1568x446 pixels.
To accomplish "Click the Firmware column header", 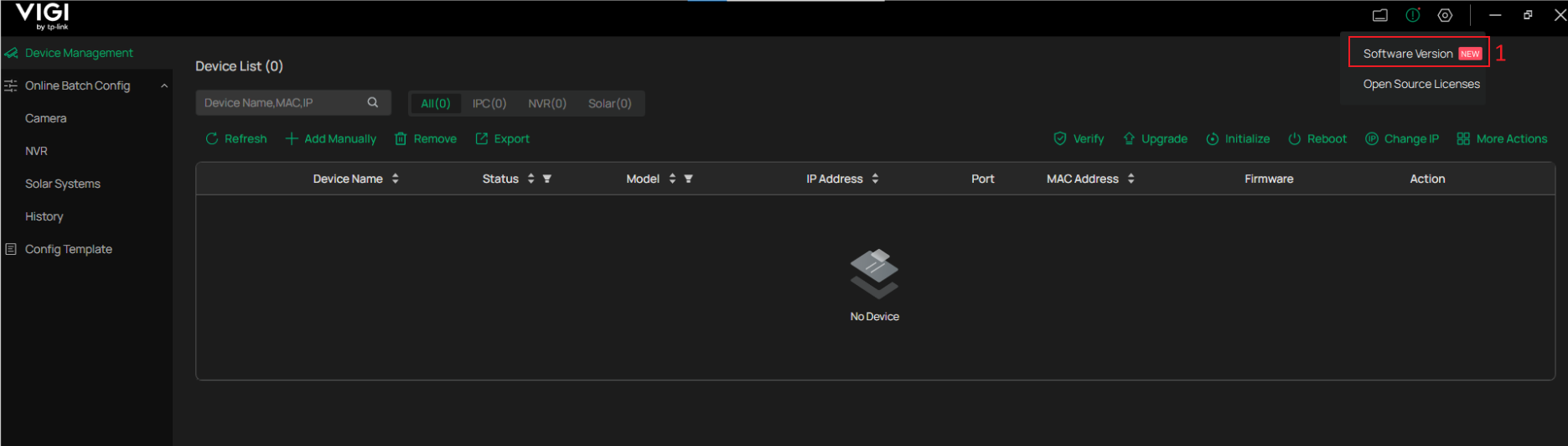I will point(1269,179).
